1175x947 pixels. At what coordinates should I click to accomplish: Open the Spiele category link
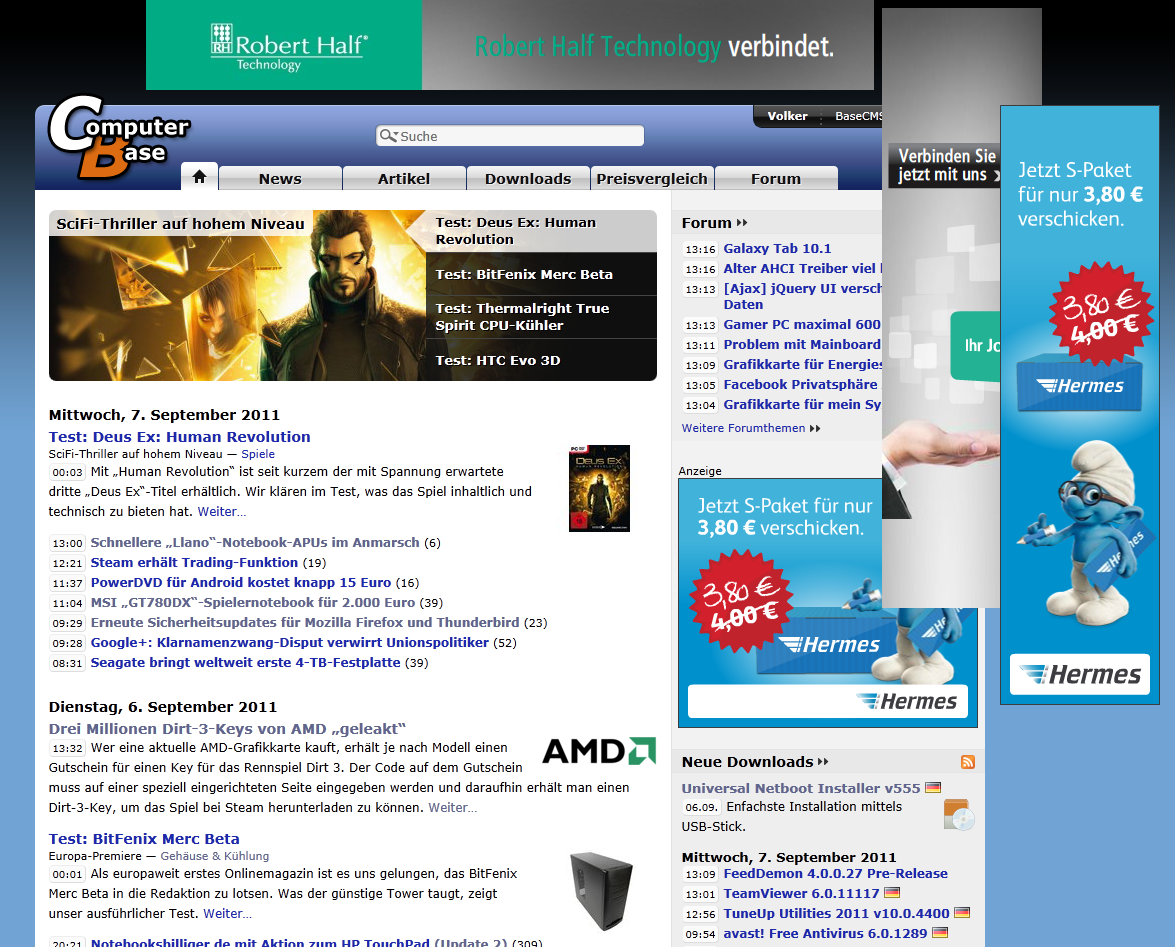pos(258,454)
